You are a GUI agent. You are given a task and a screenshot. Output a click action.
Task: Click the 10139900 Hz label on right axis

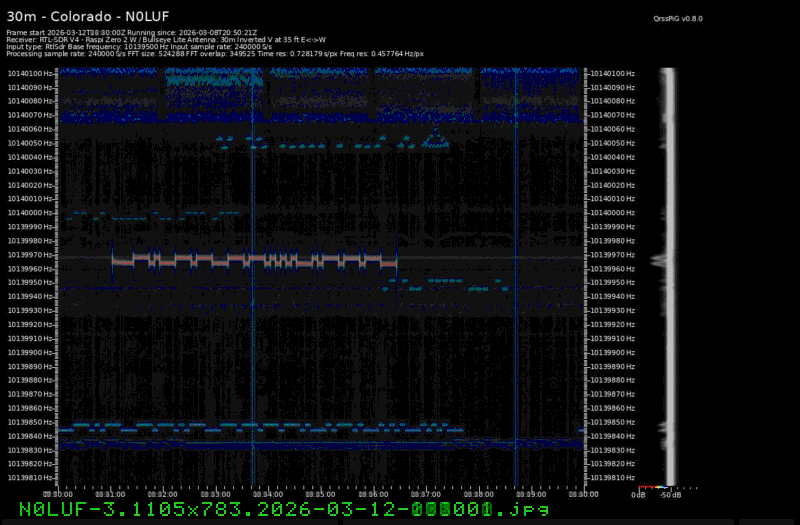coord(610,352)
